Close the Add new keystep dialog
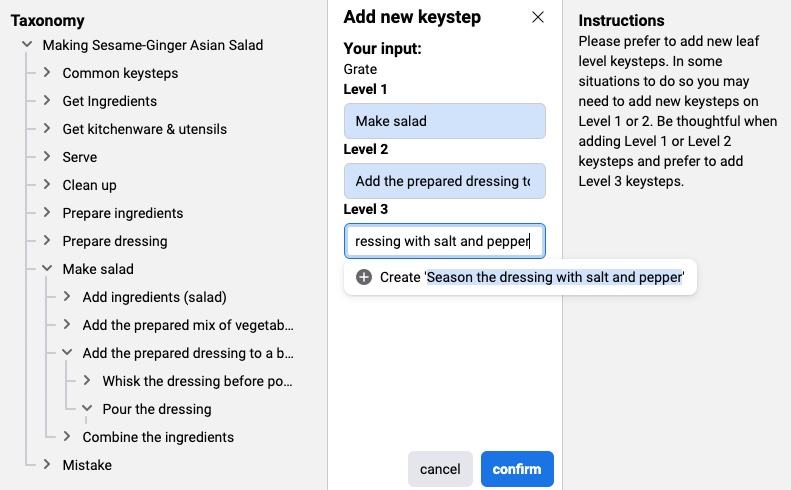 click(538, 17)
